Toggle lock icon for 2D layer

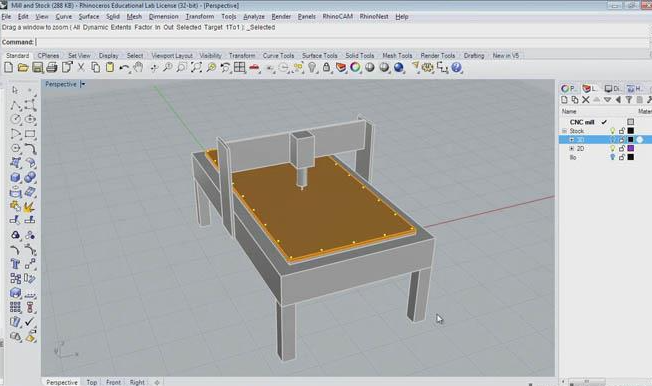tap(622, 148)
